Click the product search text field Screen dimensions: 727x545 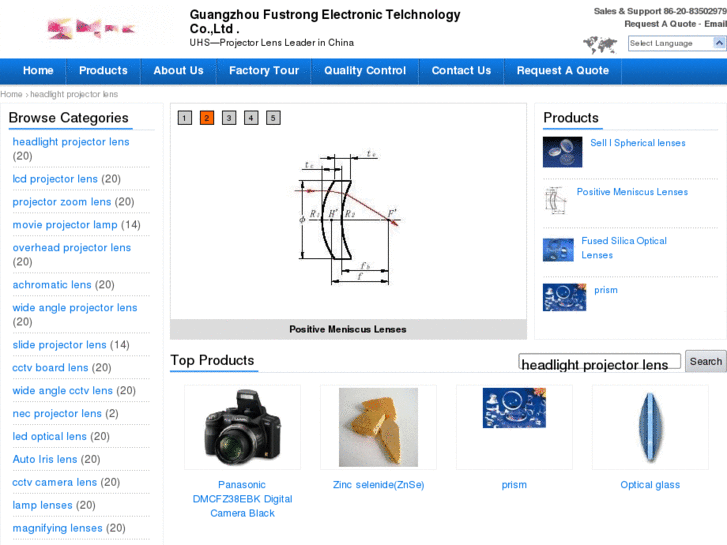599,363
